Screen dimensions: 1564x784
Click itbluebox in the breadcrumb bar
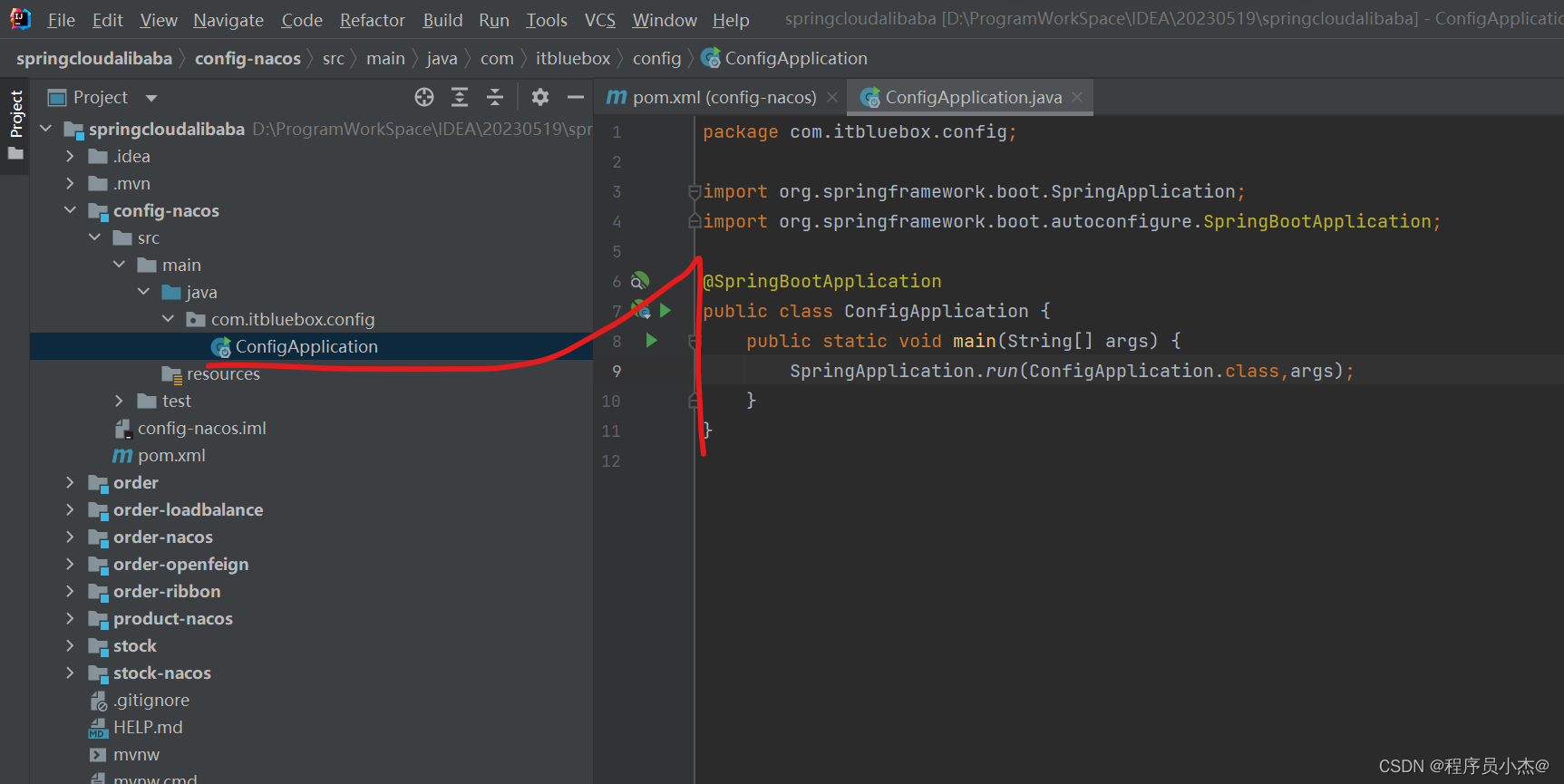[x=573, y=58]
